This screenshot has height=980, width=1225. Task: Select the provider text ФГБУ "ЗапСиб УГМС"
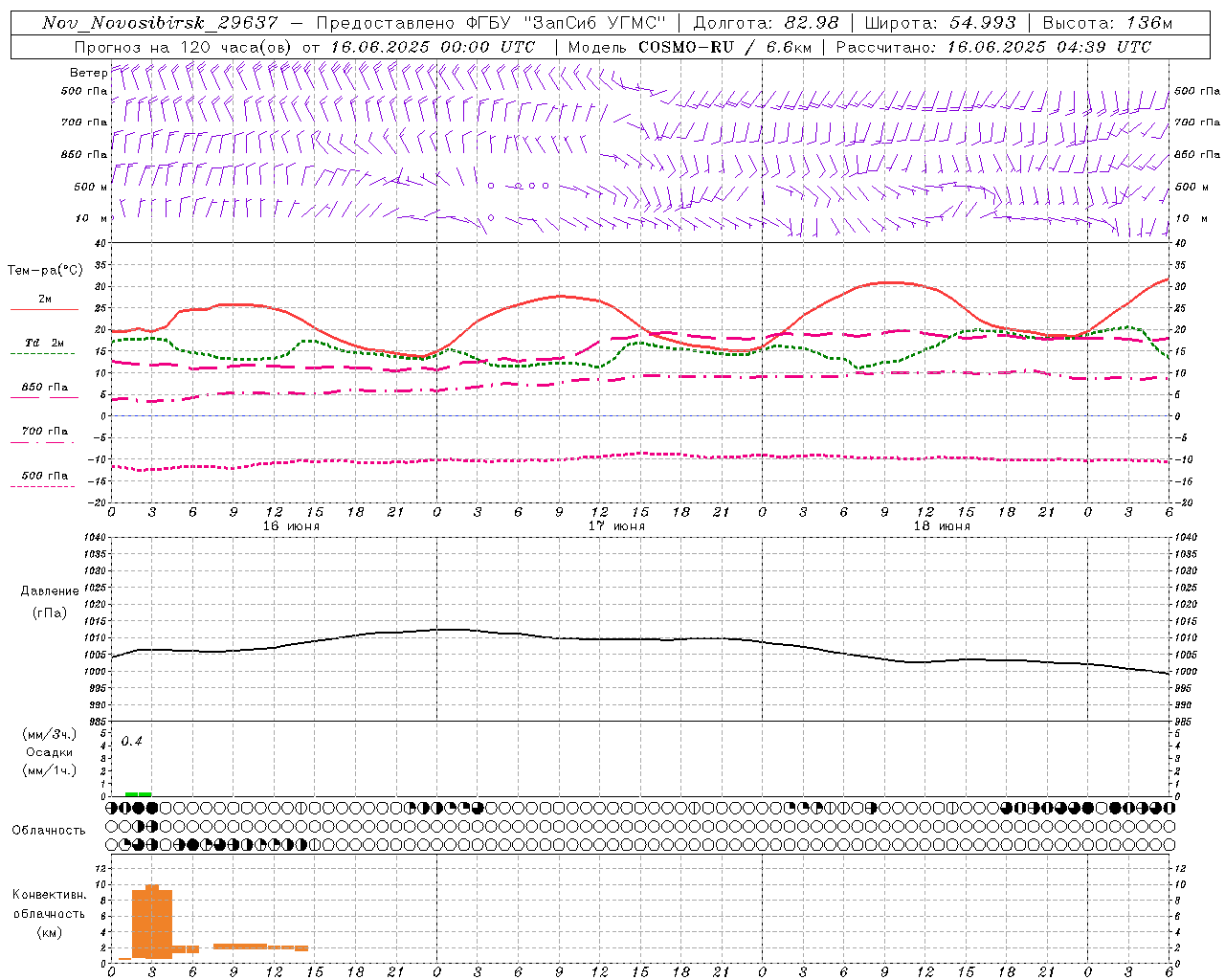[568, 23]
